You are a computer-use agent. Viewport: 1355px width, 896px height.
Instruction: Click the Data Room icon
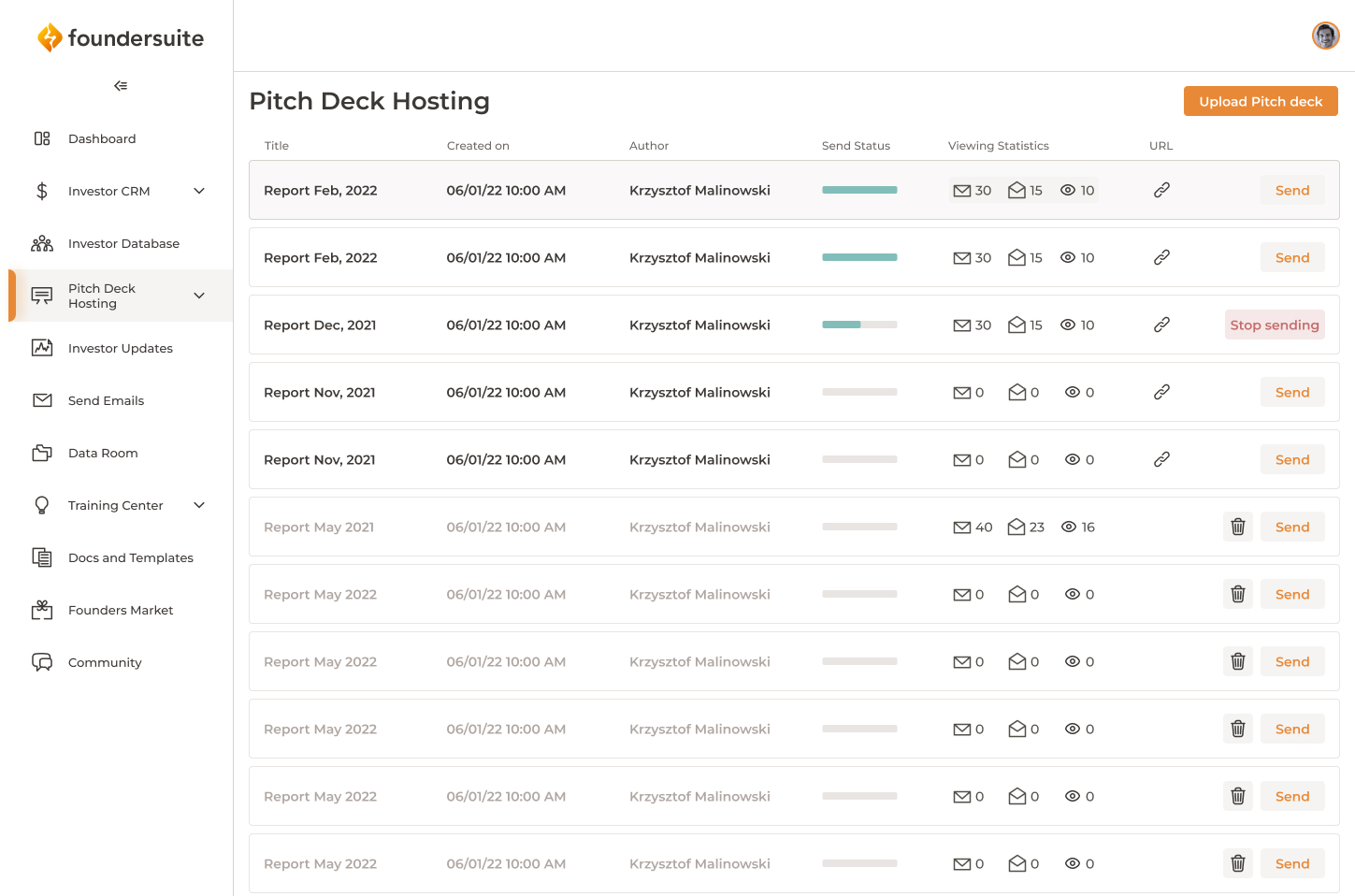pyautogui.click(x=42, y=452)
